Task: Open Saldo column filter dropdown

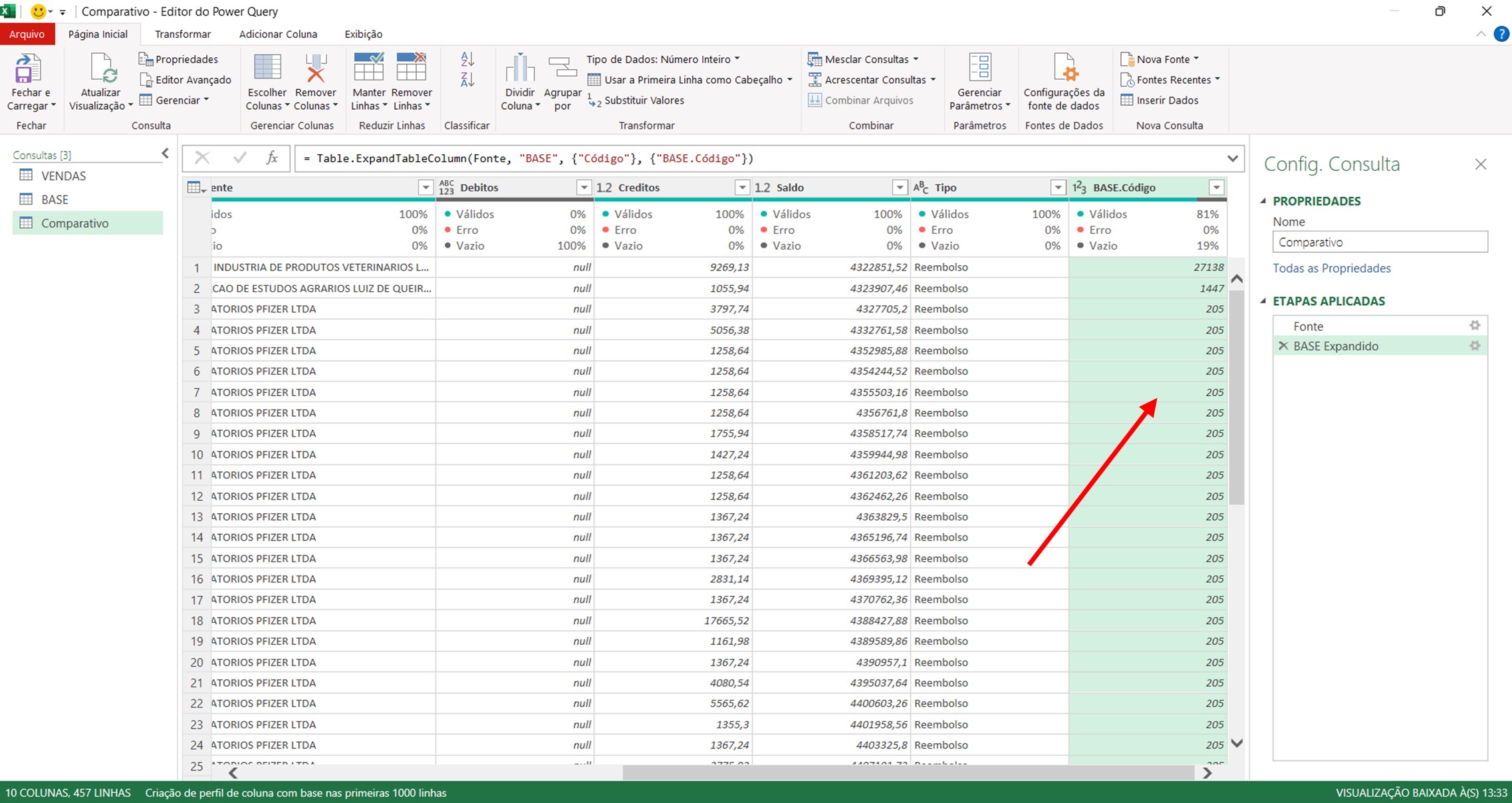Action: [899, 187]
